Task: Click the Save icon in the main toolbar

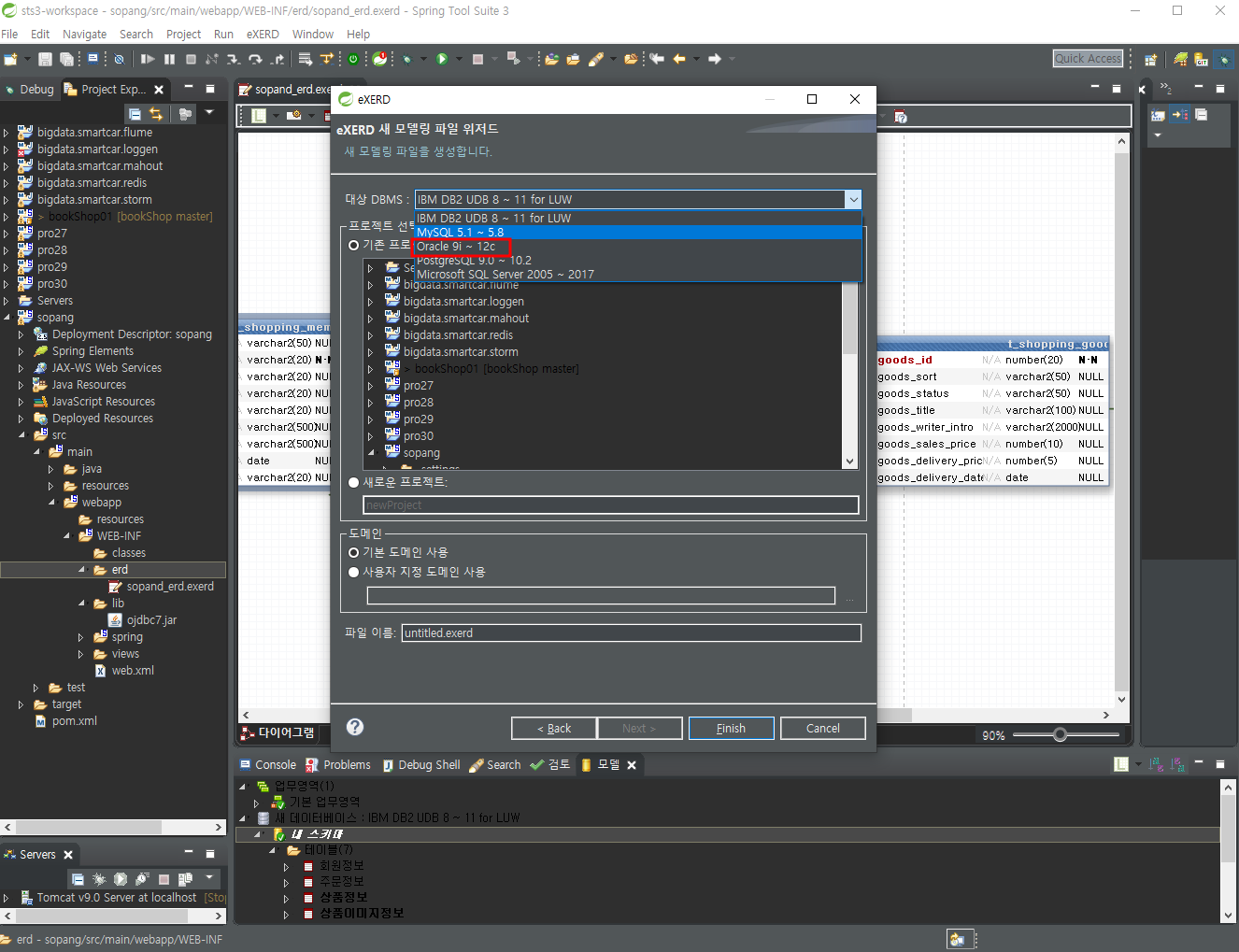Action: 45,59
